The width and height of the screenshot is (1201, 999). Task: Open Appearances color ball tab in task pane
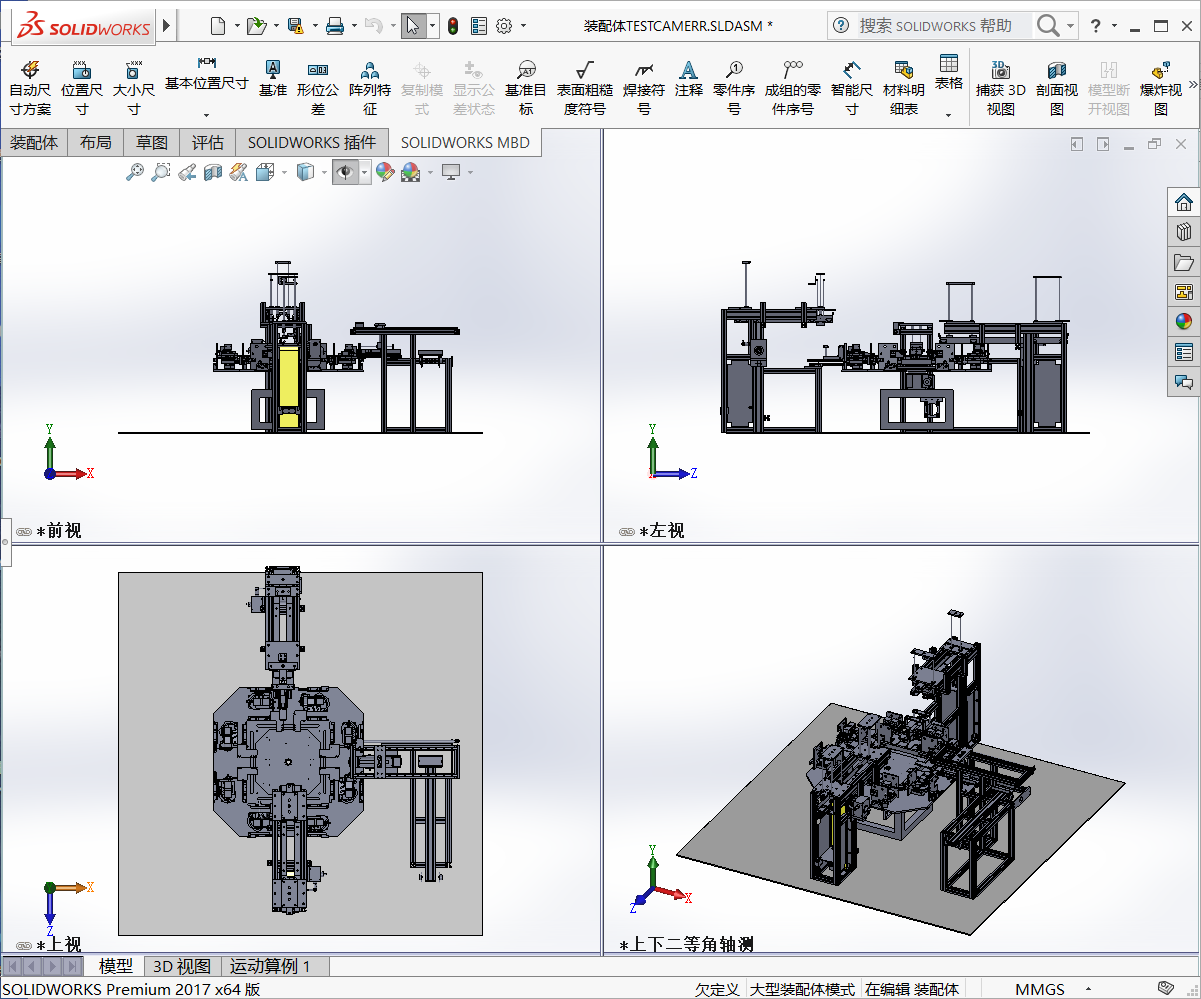[x=1184, y=322]
